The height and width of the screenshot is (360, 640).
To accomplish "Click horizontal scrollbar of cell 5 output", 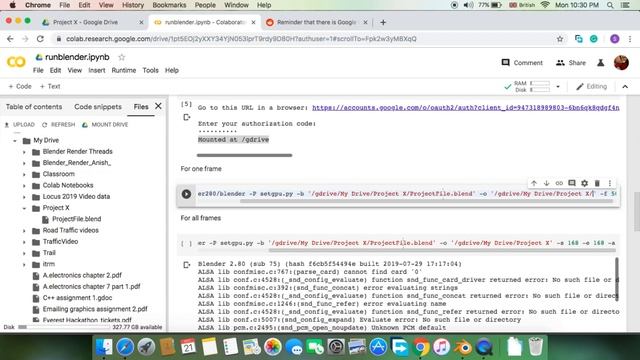I will [x=244, y=155].
